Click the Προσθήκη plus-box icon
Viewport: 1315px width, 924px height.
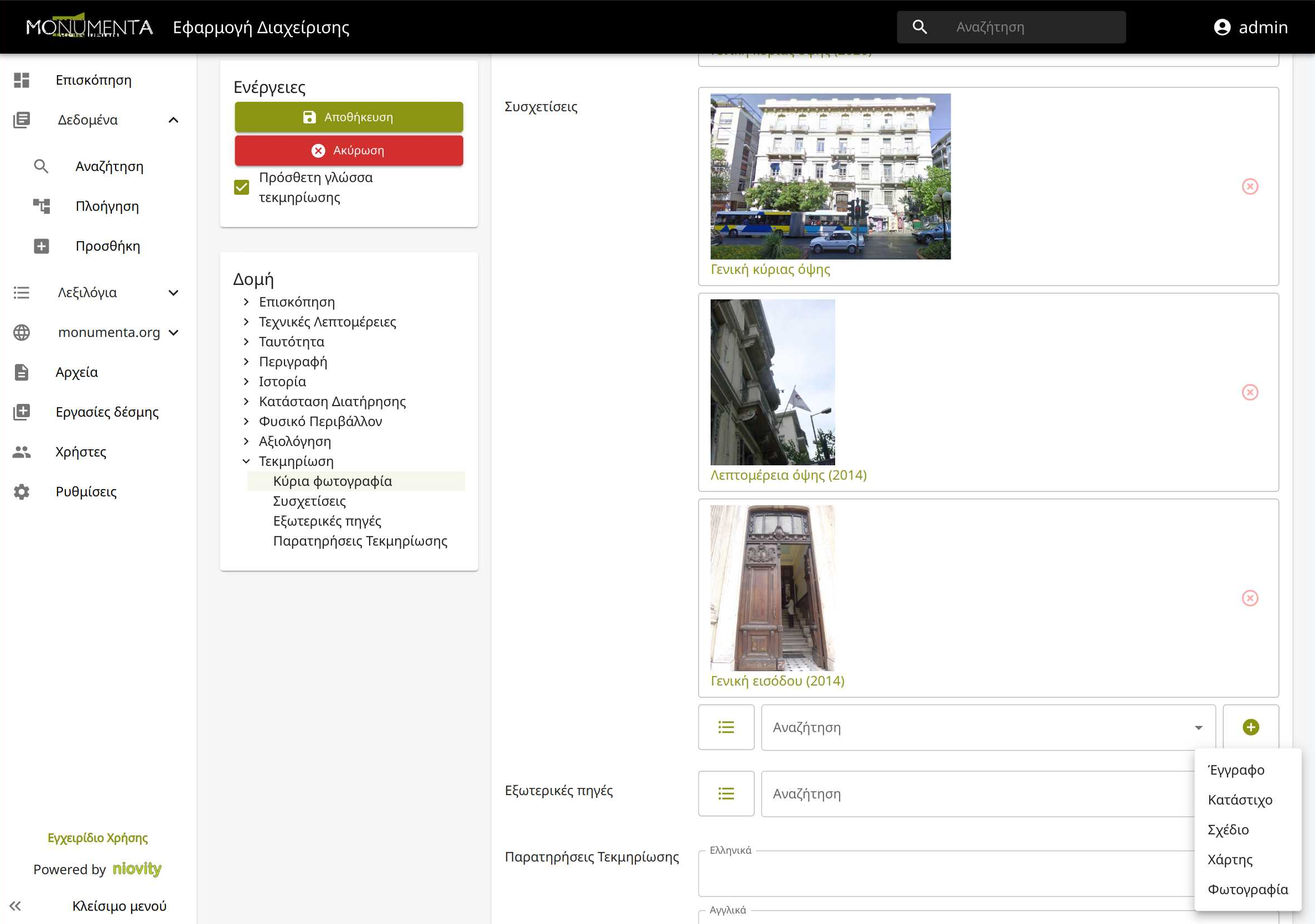(42, 246)
